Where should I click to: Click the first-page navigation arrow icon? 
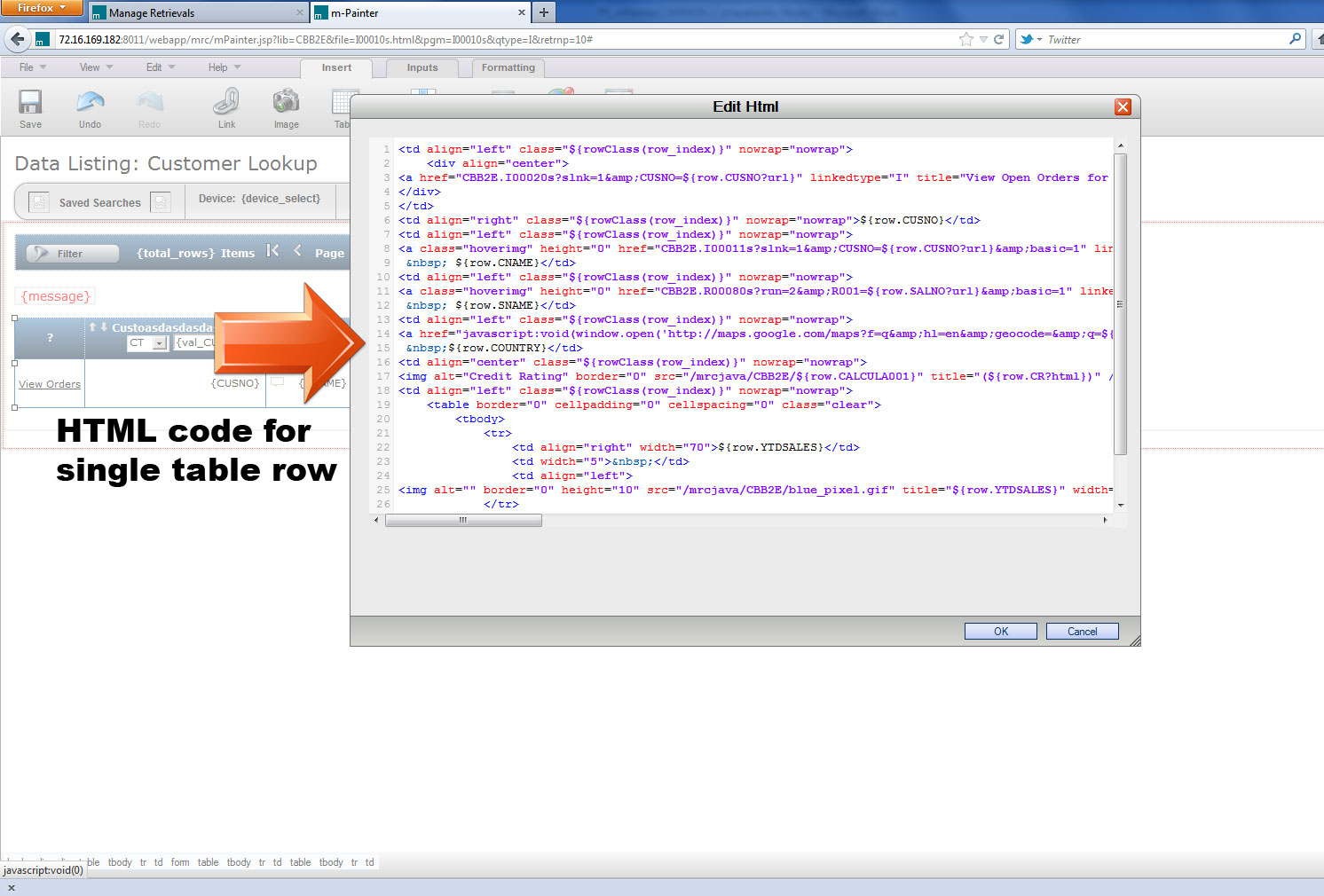click(x=272, y=251)
